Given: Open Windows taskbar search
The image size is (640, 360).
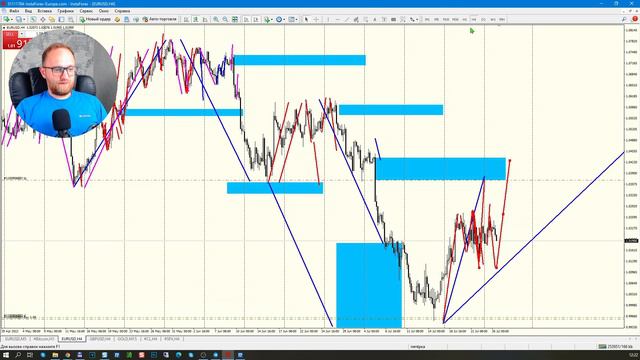Looking at the screenshot, I should pos(18,355).
